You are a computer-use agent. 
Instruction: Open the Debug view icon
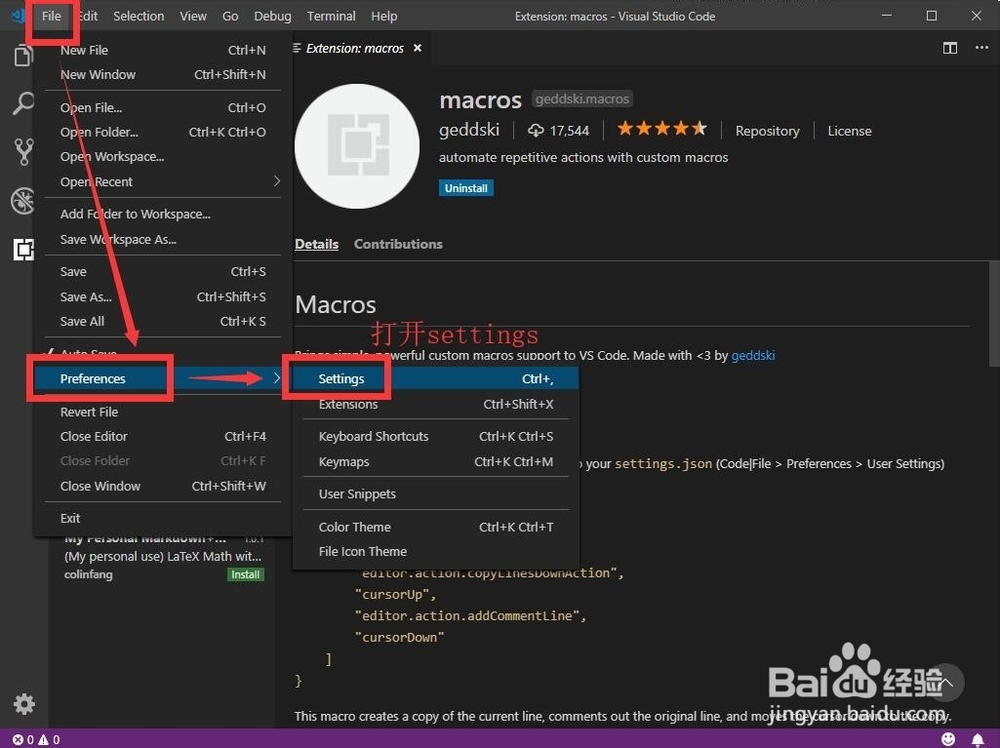coord(23,200)
